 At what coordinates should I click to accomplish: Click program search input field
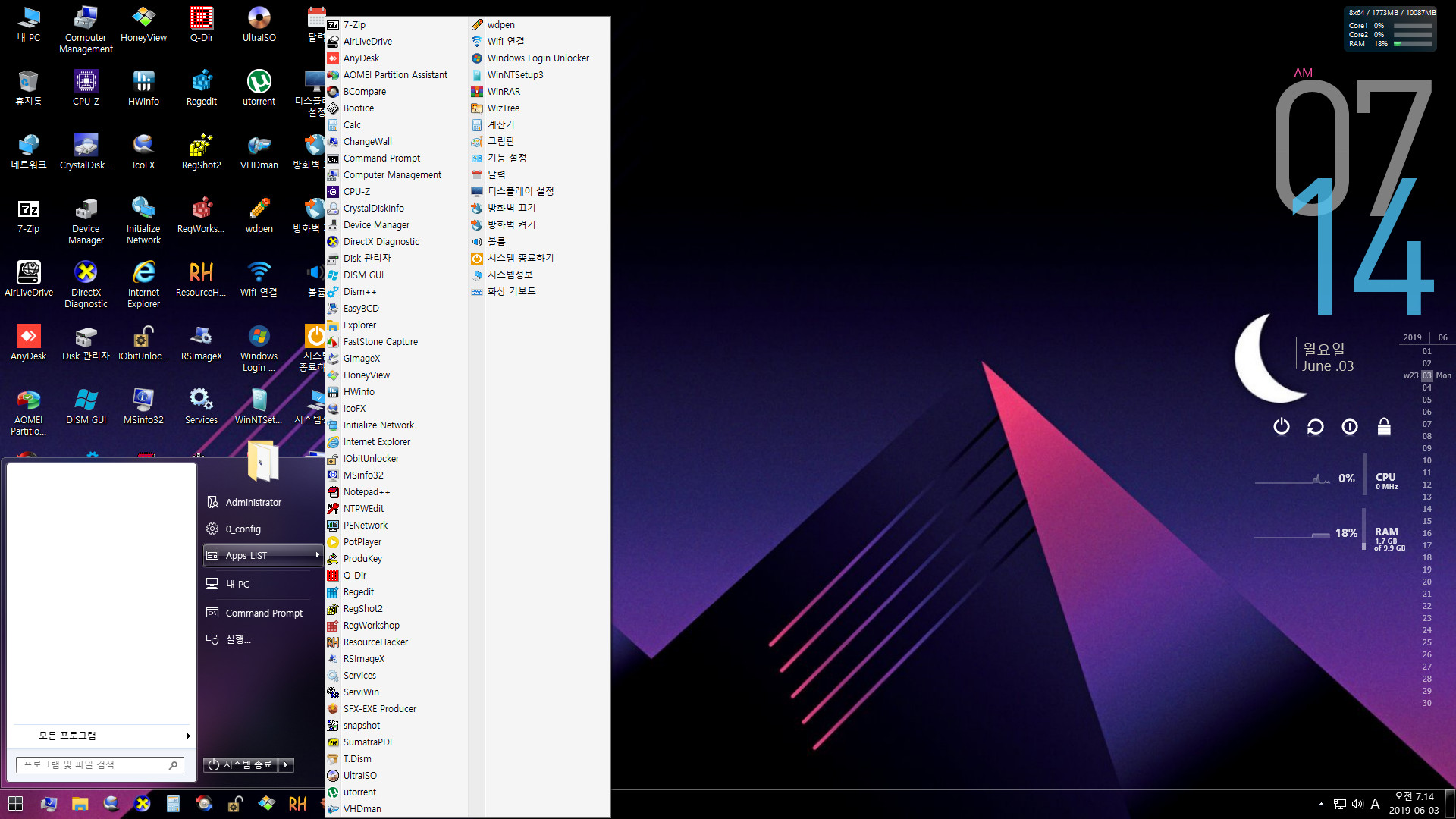pyautogui.click(x=99, y=764)
